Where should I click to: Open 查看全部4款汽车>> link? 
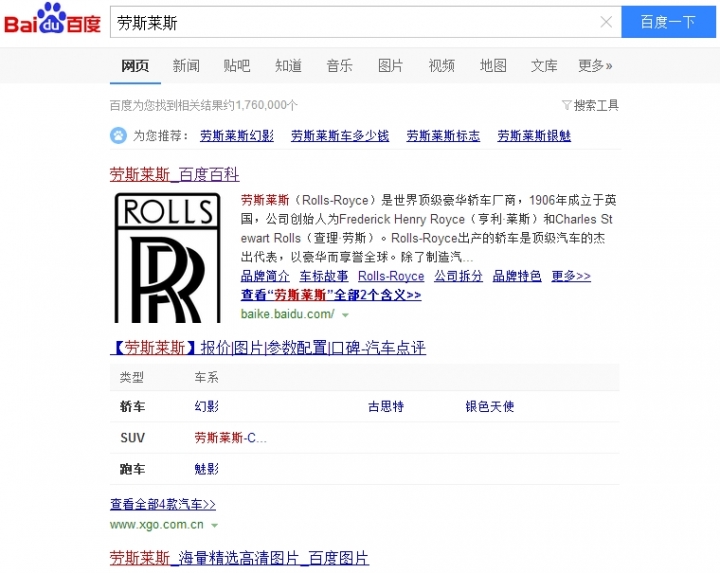(x=163, y=504)
